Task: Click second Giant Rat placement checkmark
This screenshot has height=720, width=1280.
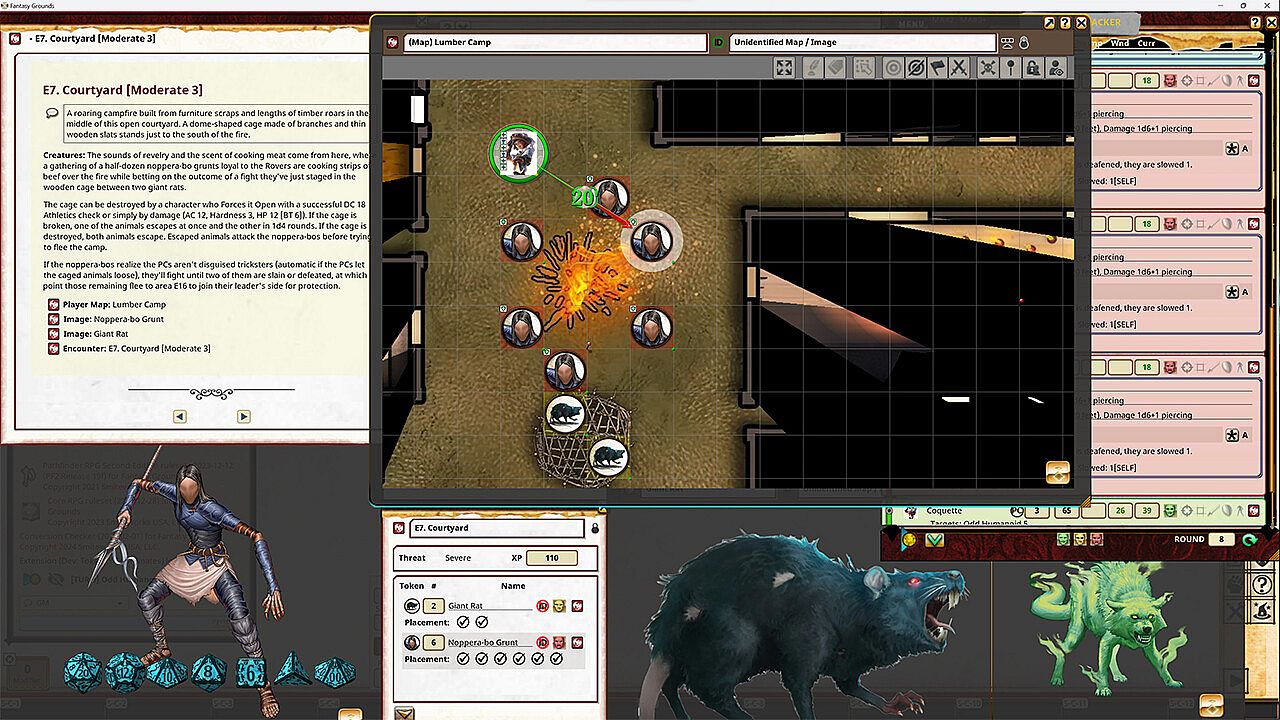Action: tap(482, 622)
